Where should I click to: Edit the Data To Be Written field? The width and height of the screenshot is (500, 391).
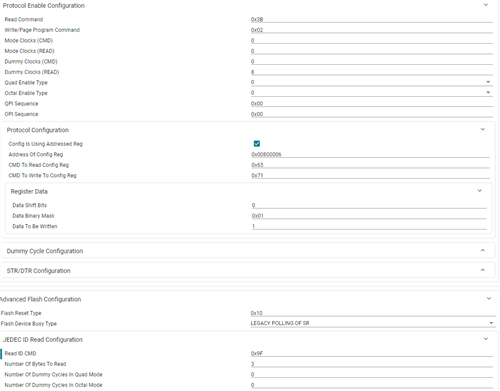point(369,226)
